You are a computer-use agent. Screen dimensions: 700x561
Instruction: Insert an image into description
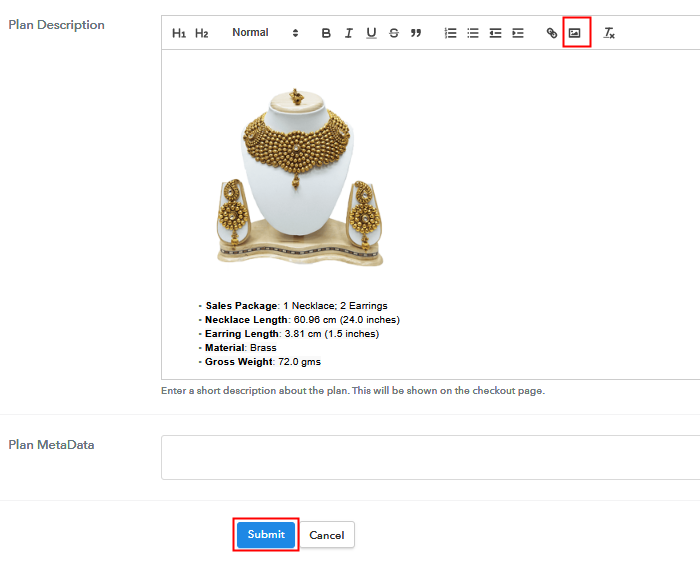click(x=575, y=33)
